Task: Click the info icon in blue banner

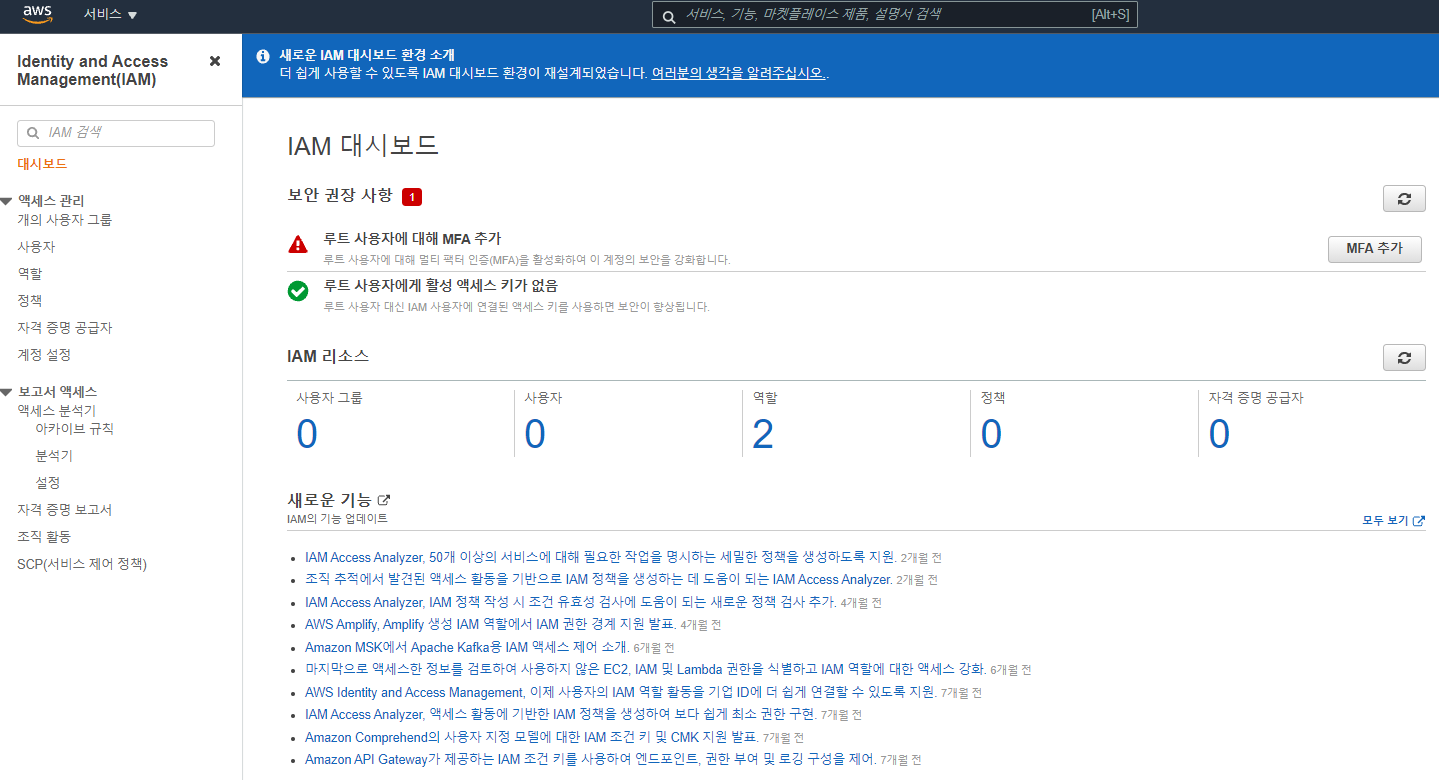Action: [263, 56]
